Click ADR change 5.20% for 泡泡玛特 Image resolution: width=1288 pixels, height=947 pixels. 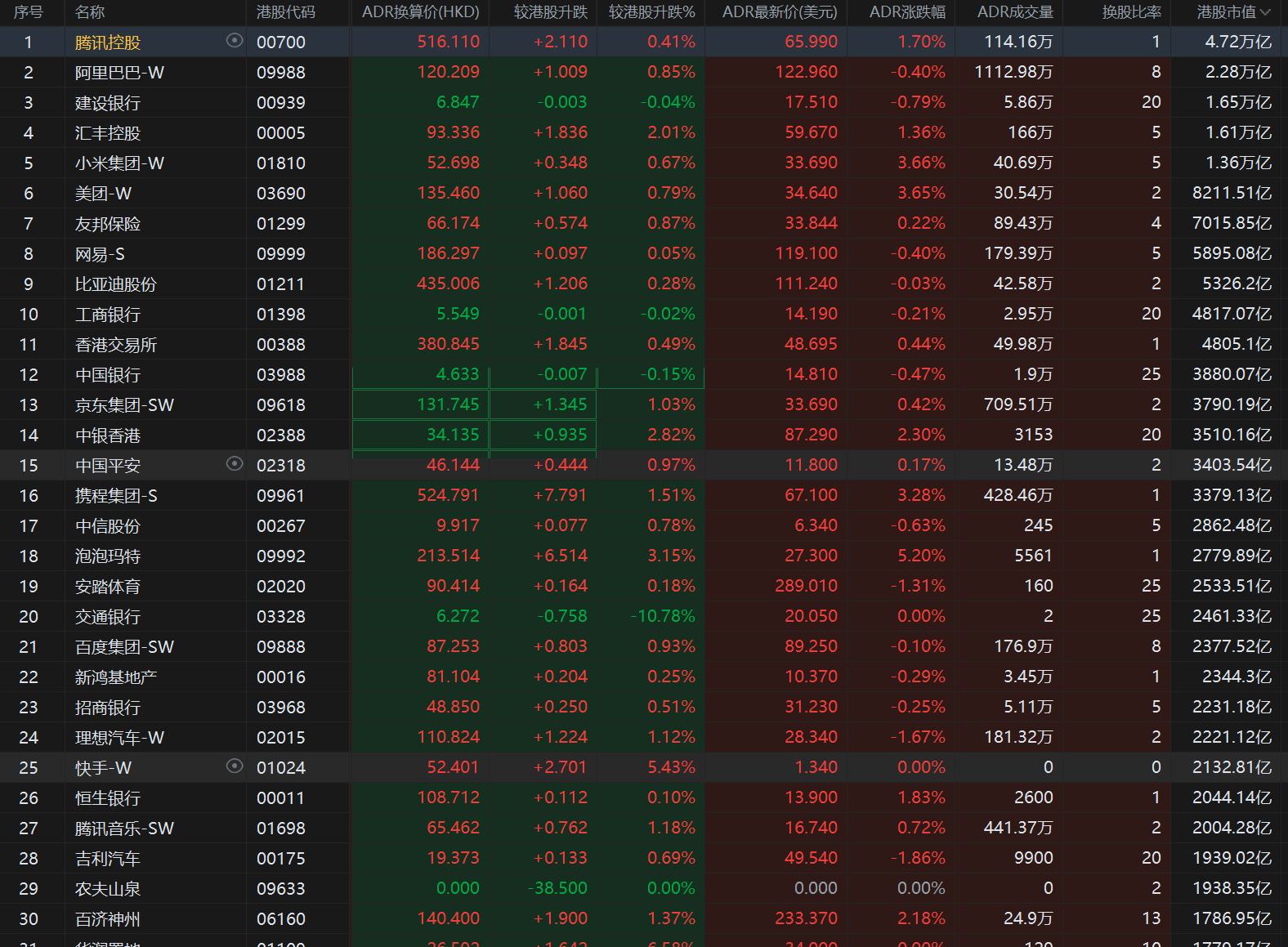coord(921,556)
